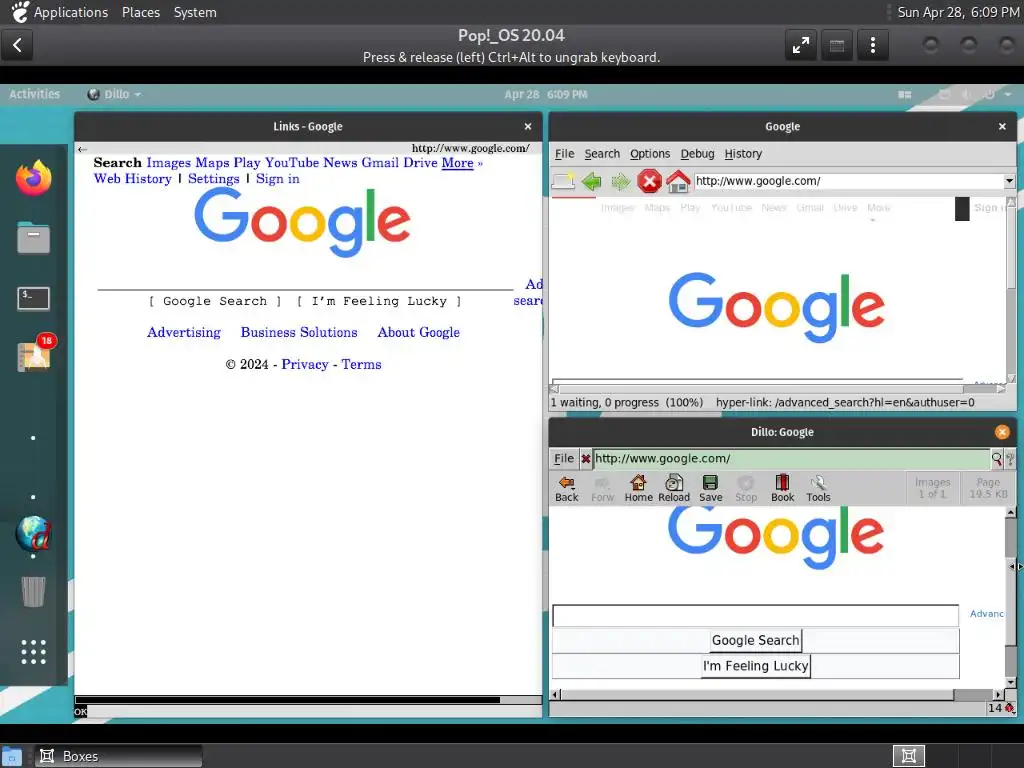Click the Forw button in Dillo
Screen dimensions: 1024x768
click(x=602, y=488)
